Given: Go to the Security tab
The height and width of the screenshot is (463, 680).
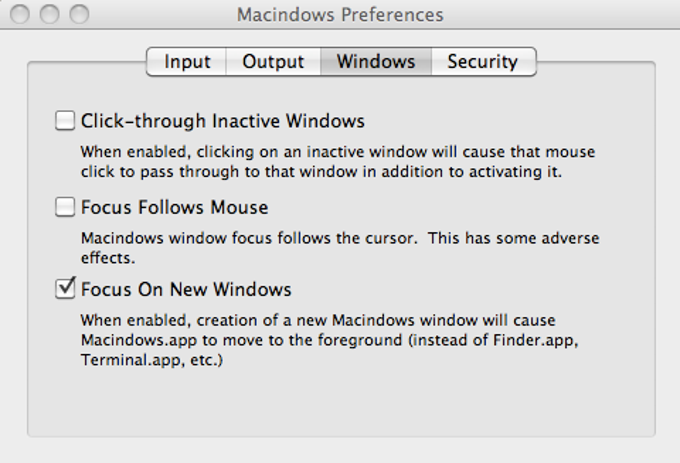Looking at the screenshot, I should [482, 62].
